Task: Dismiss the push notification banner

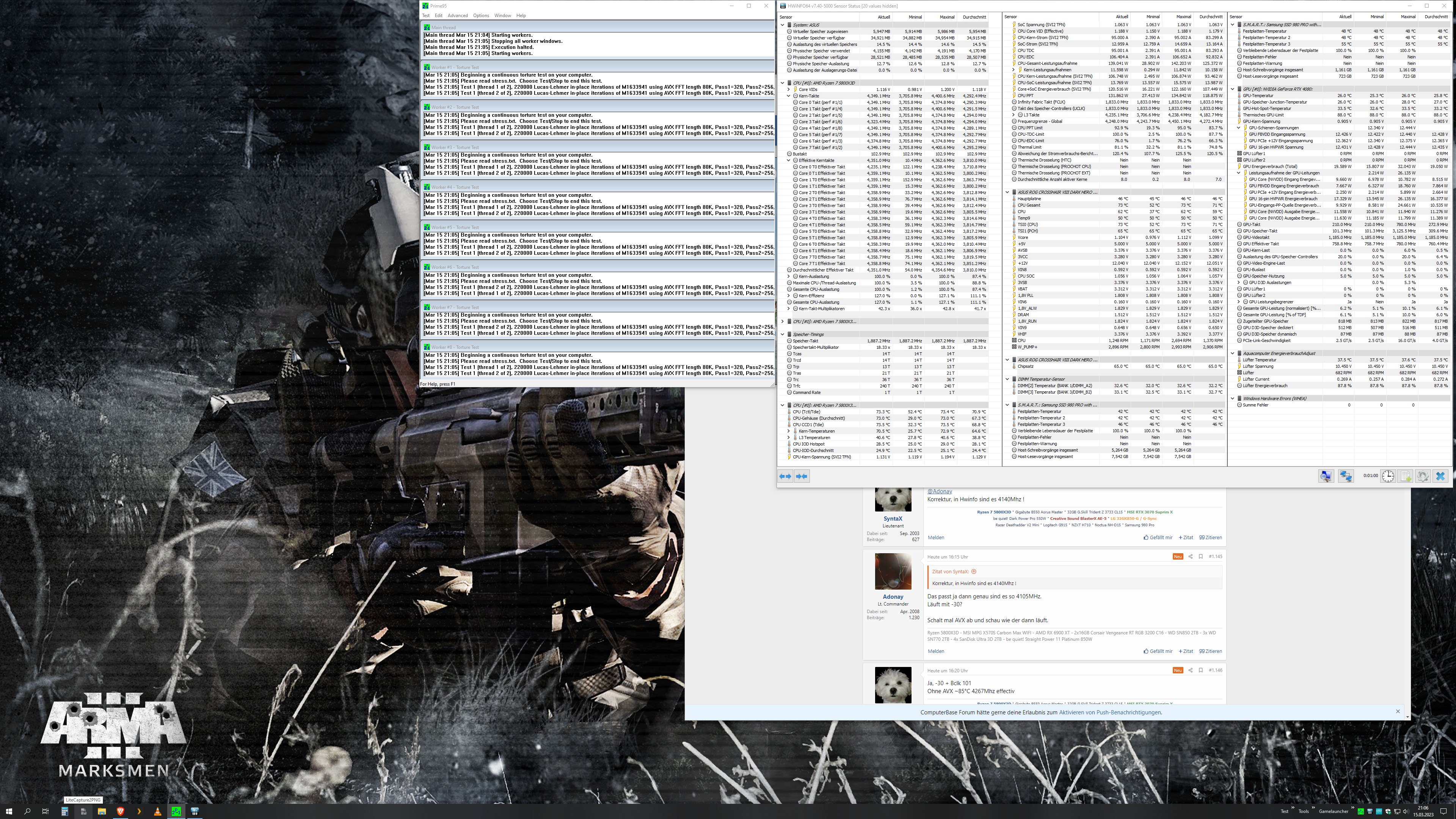Action: tap(1398, 711)
